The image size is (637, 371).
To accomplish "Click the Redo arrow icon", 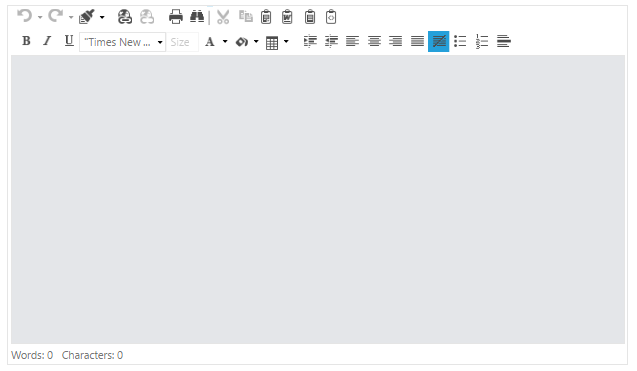I will [x=56, y=16].
